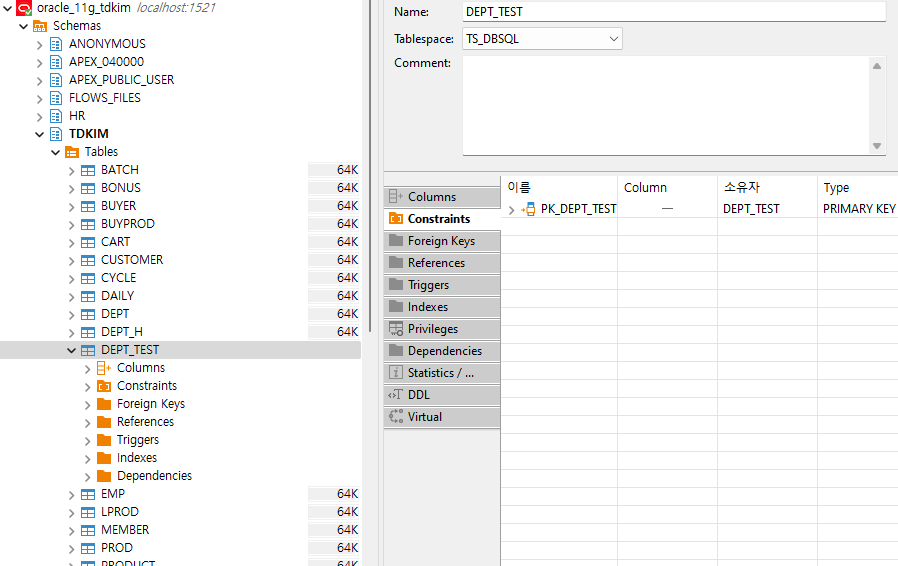This screenshot has height=566, width=898.
Task: Click the Comment scrollbar down arrow
Action: [877, 146]
